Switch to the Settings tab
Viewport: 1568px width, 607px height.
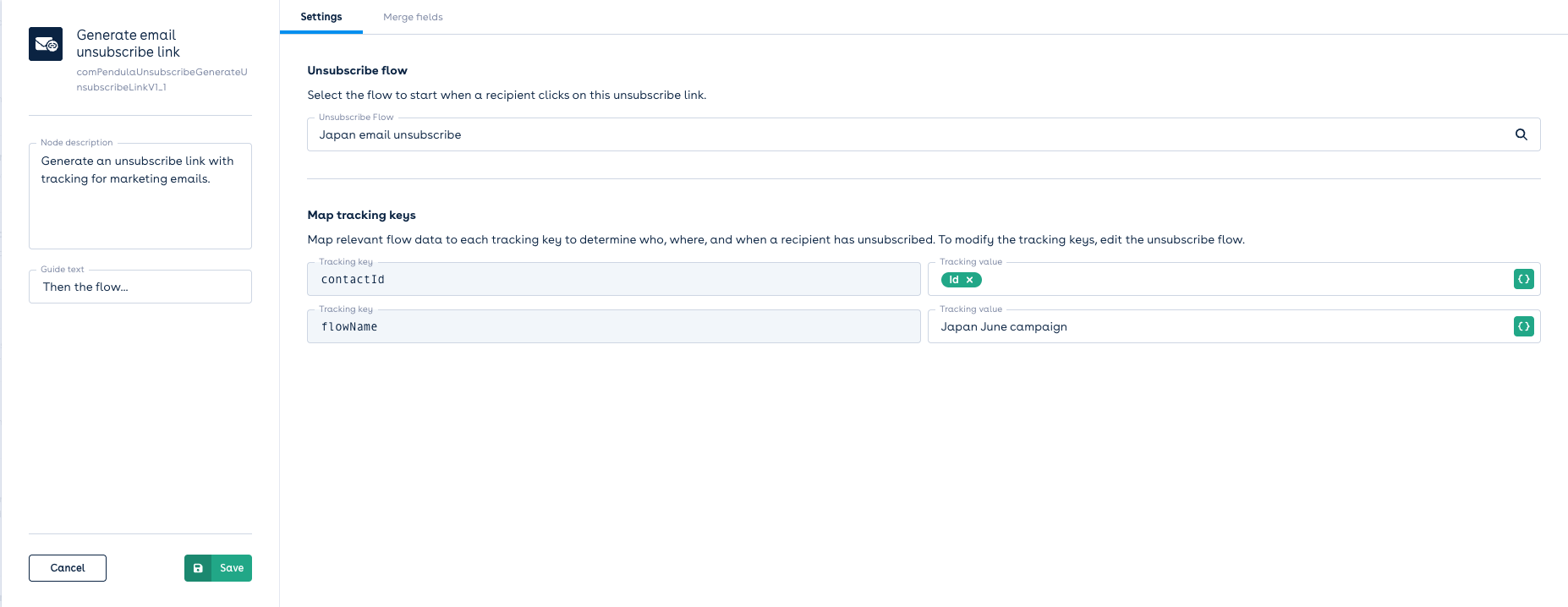(x=321, y=17)
